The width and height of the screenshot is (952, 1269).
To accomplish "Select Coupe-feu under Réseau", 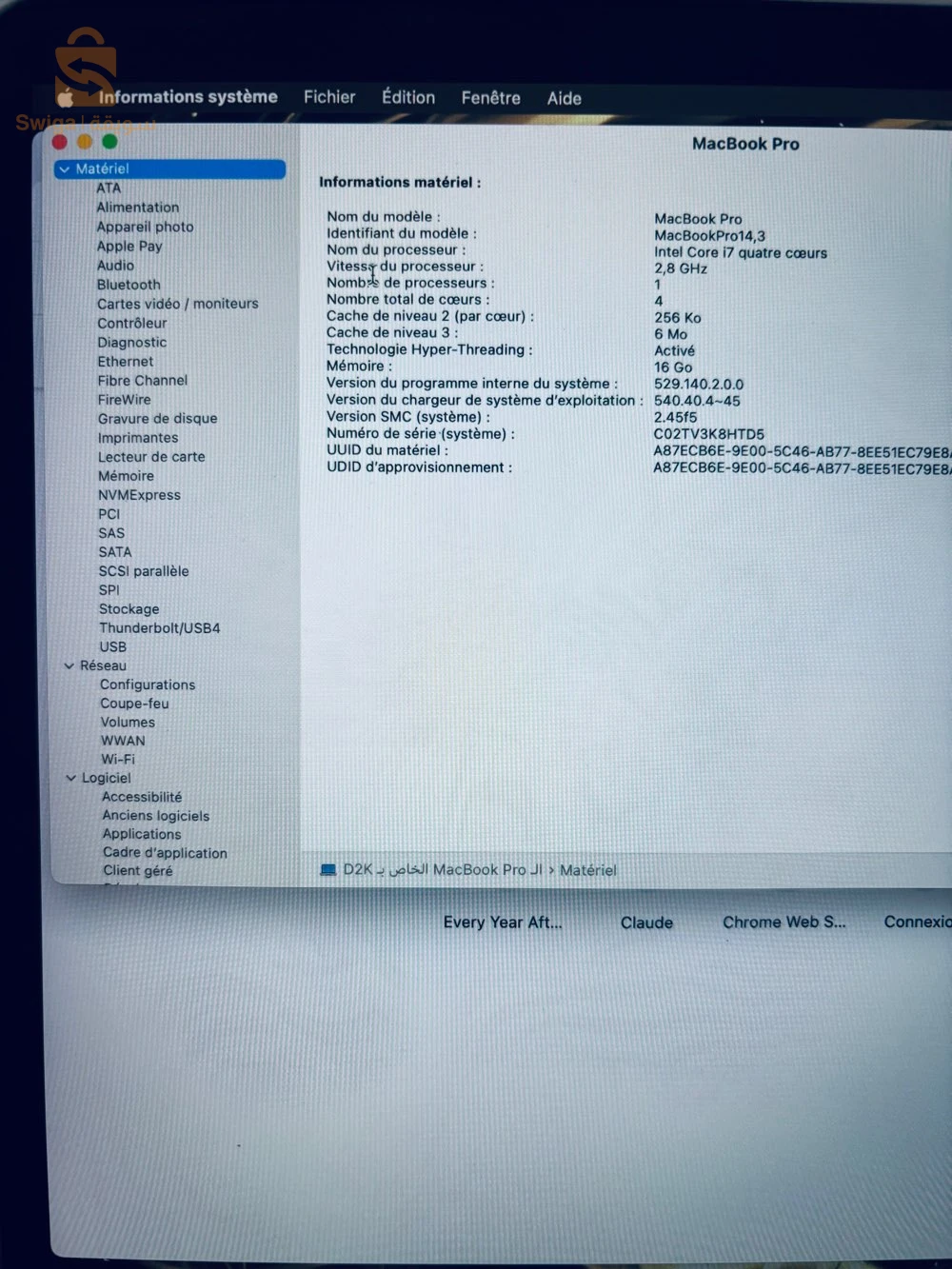I will [x=134, y=704].
